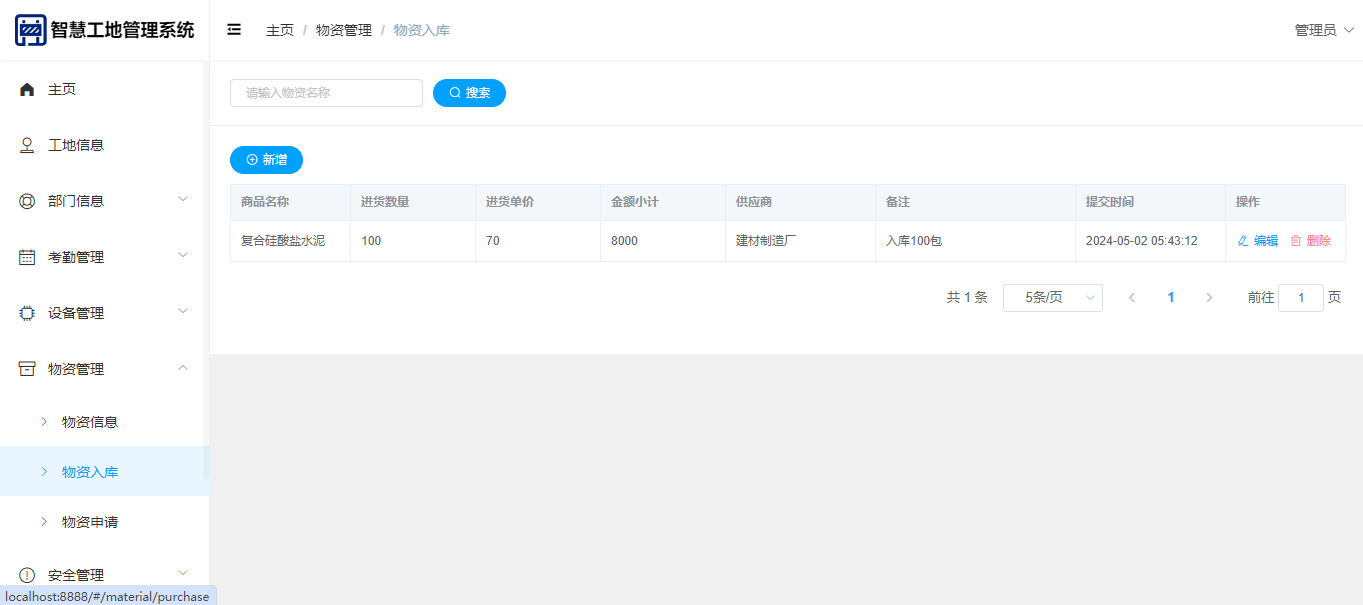Screen dimensions: 1363x605
Task: Click the 工地信息 sidebar icon
Action: pos(27,146)
